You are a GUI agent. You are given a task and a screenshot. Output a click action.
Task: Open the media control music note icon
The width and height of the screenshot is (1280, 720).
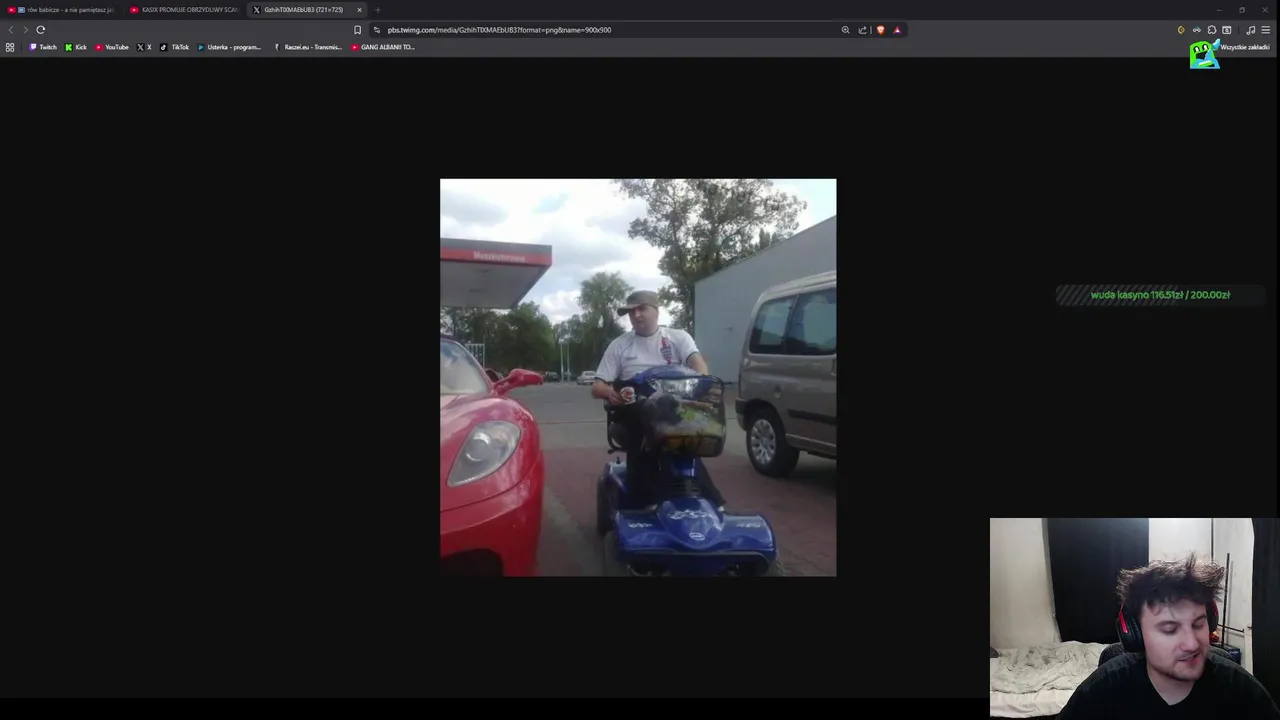pos(1250,30)
